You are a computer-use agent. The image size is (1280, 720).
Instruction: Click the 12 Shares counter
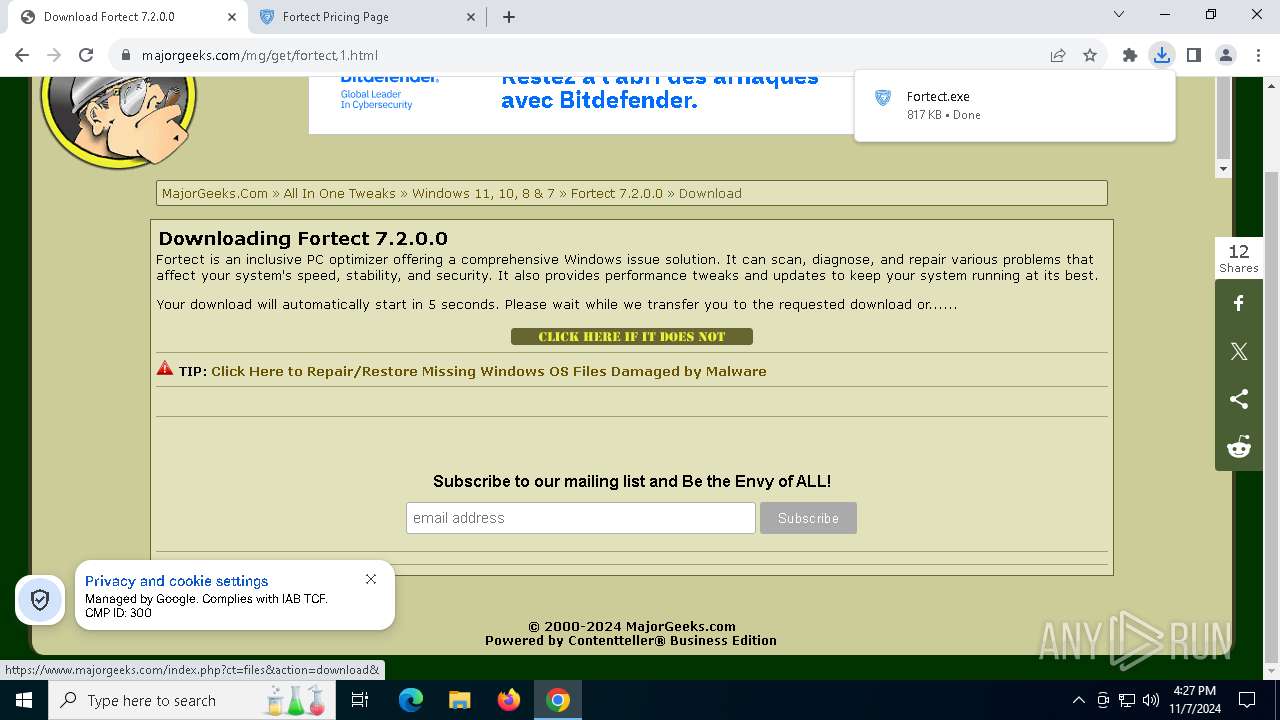click(1239, 258)
